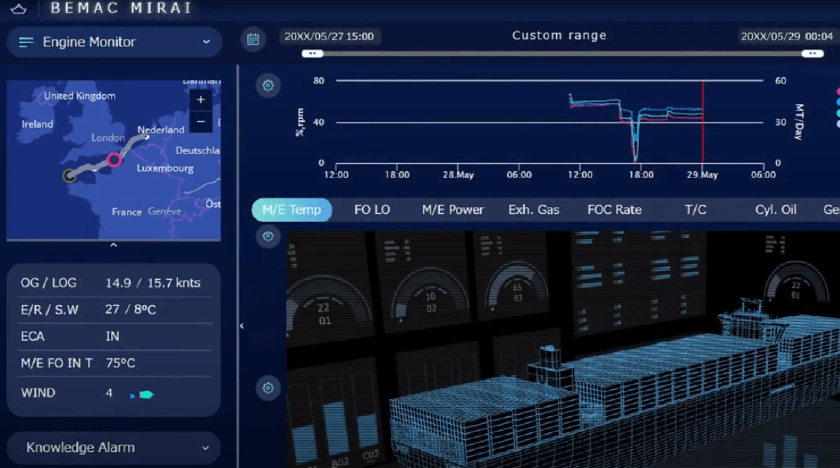Click the yellow route origin marker on map
This screenshot has height=468, width=840.
coord(69,176)
